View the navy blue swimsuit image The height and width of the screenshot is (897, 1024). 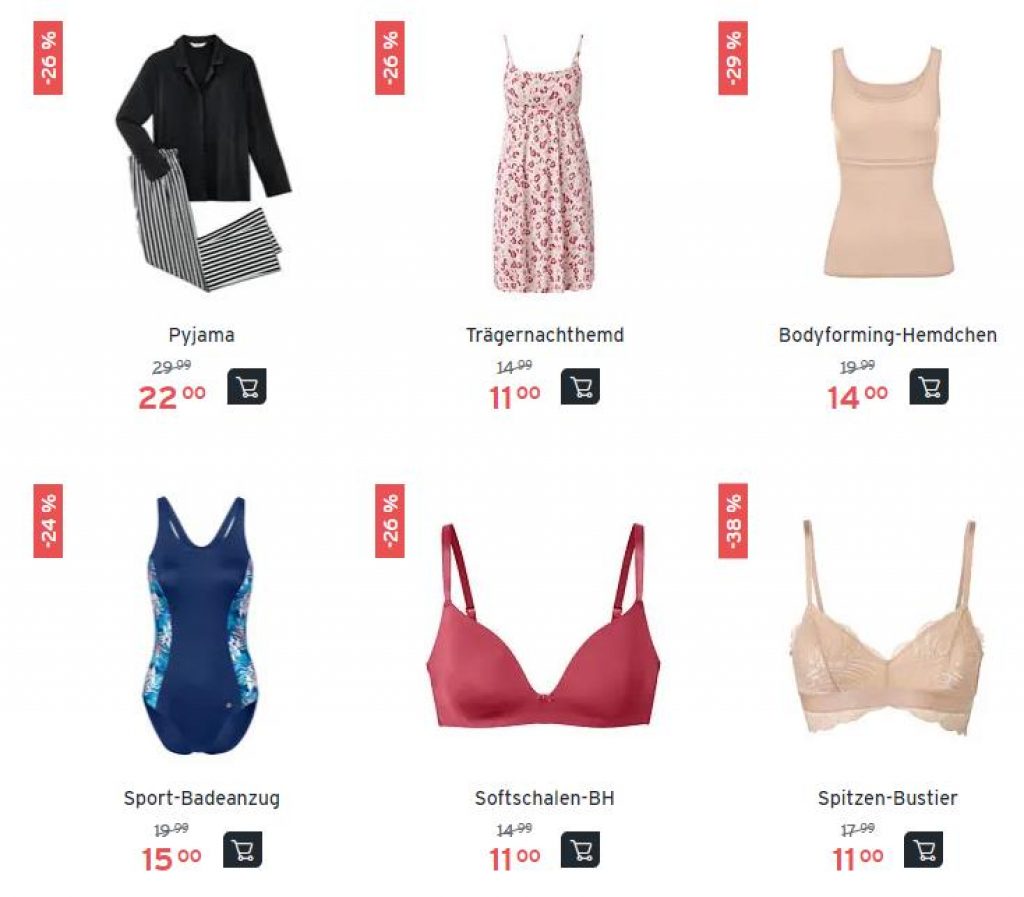point(199,625)
